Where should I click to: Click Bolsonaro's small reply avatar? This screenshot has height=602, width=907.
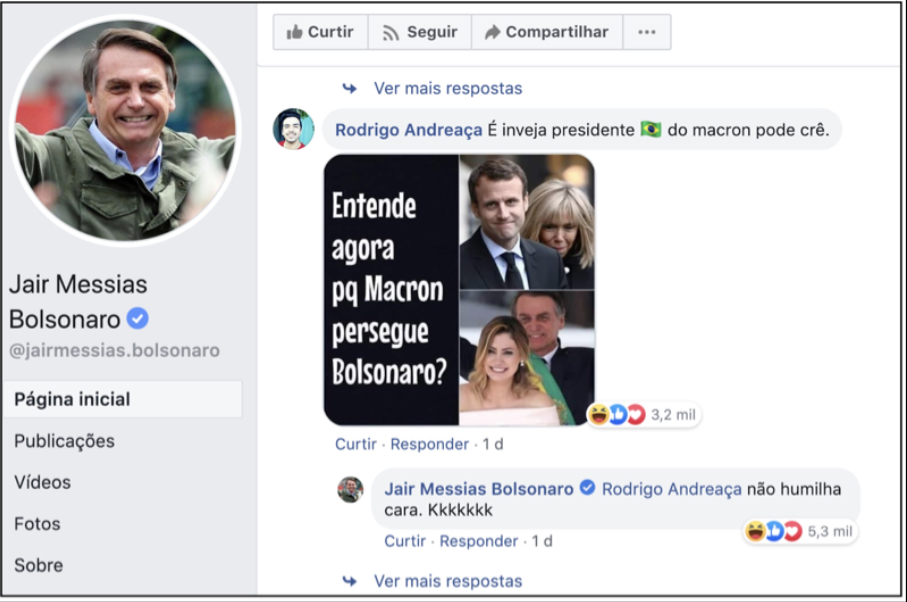(x=350, y=489)
